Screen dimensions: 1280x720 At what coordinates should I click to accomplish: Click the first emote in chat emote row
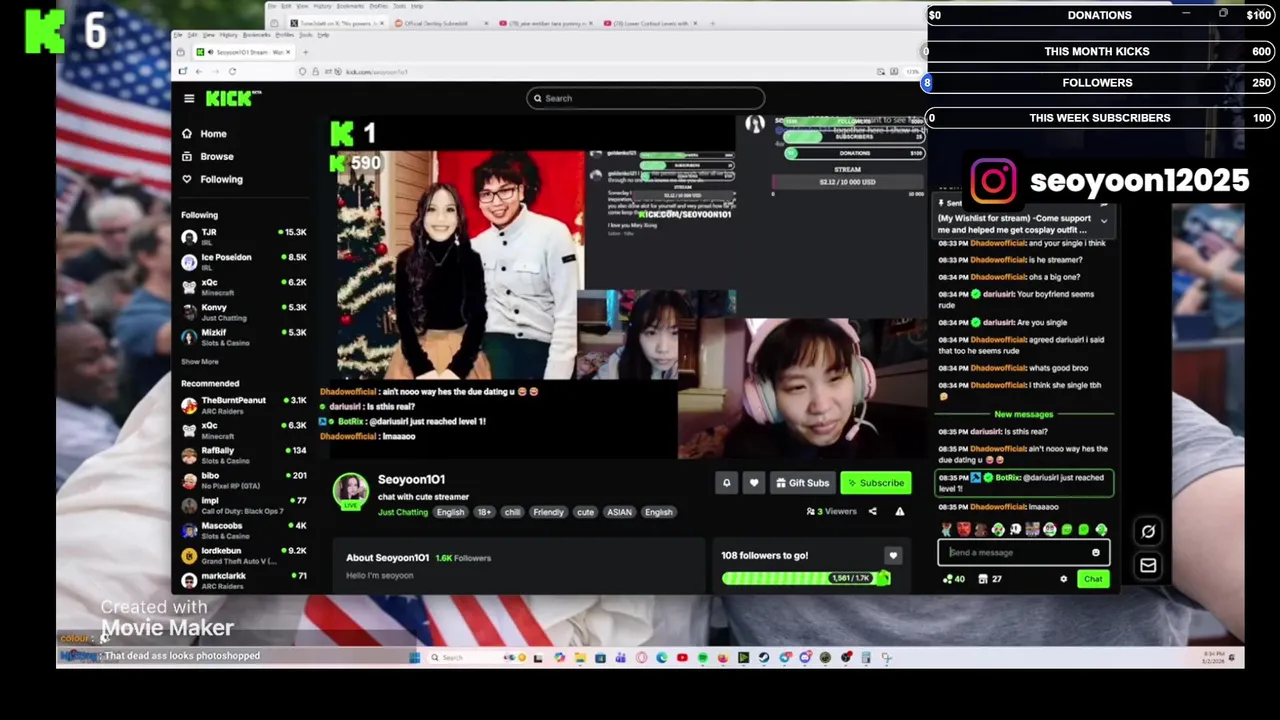point(946,530)
